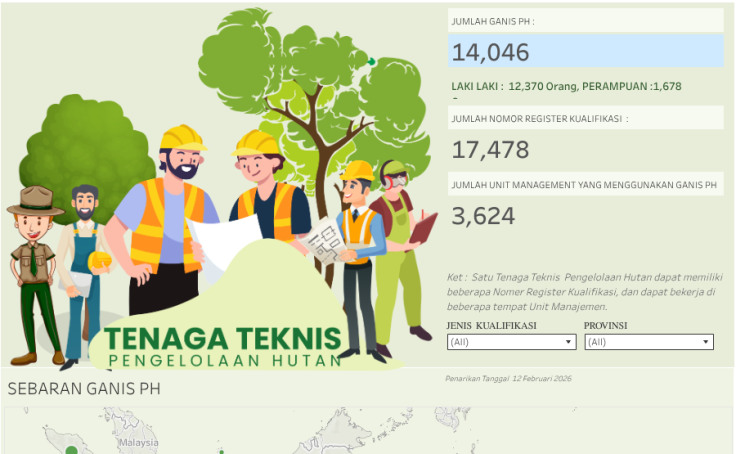Viewport: 736px width, 454px height.
Task: Click the Sebaran Ganis PH heading
Action: [x=83, y=388]
